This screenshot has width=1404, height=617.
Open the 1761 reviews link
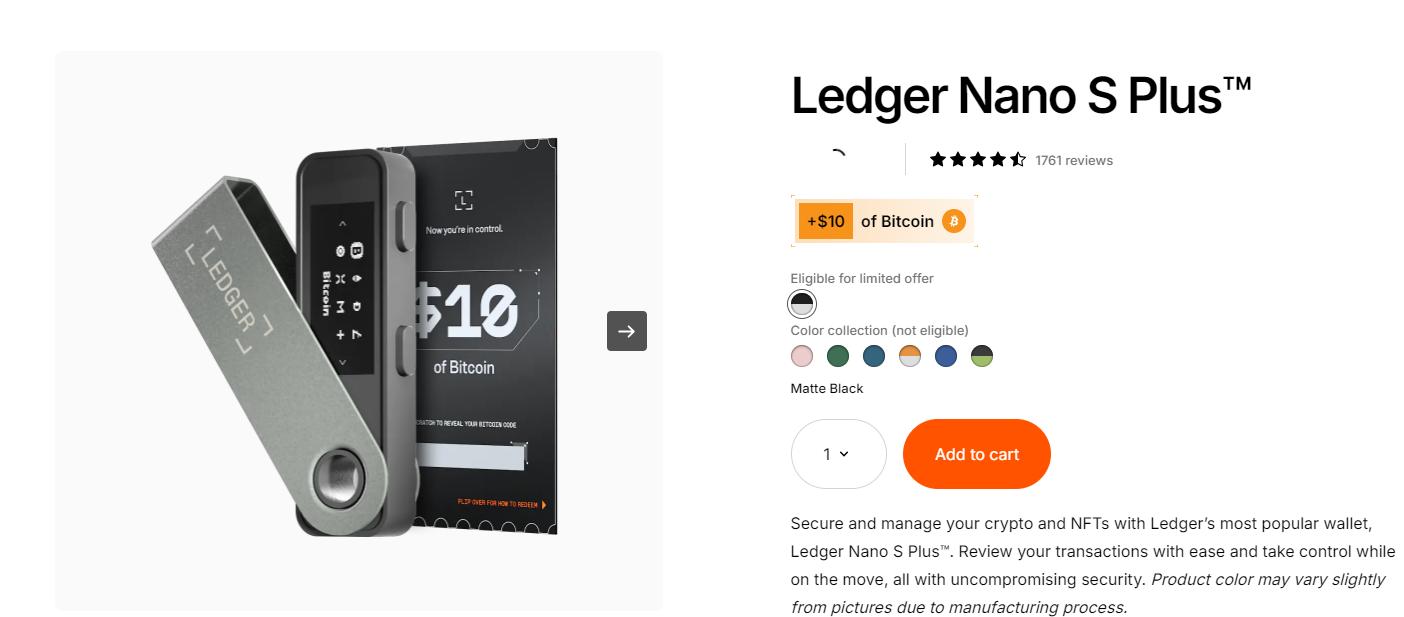coord(1073,160)
